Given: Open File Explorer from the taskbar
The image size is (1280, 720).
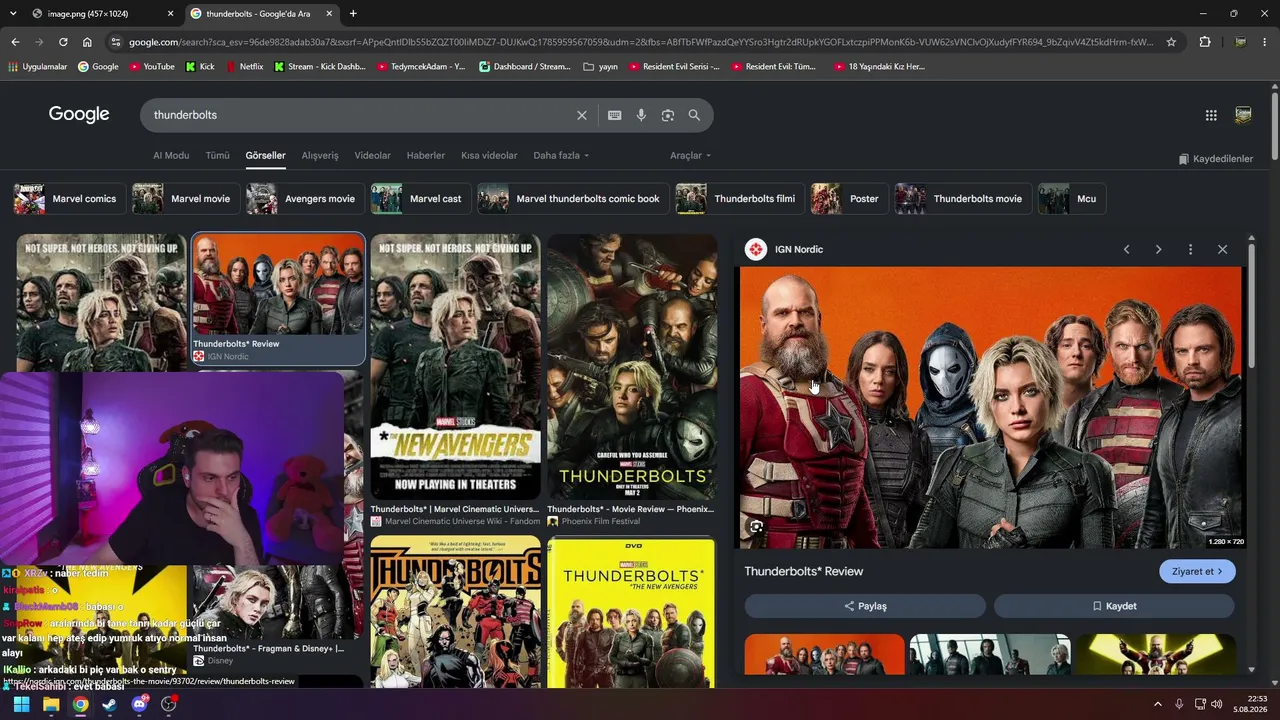Looking at the screenshot, I should [x=51, y=704].
